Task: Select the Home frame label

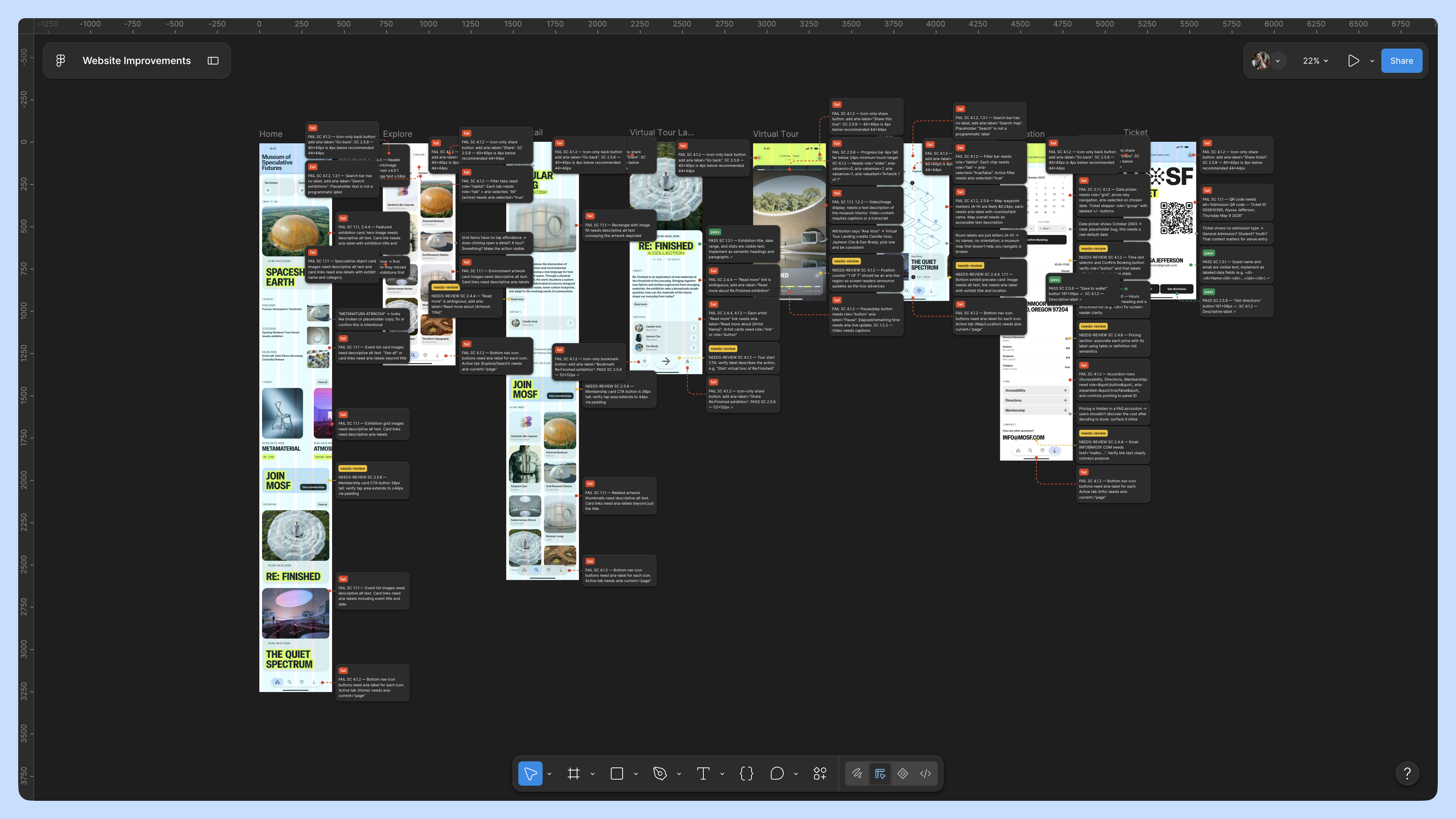Action: click(271, 134)
